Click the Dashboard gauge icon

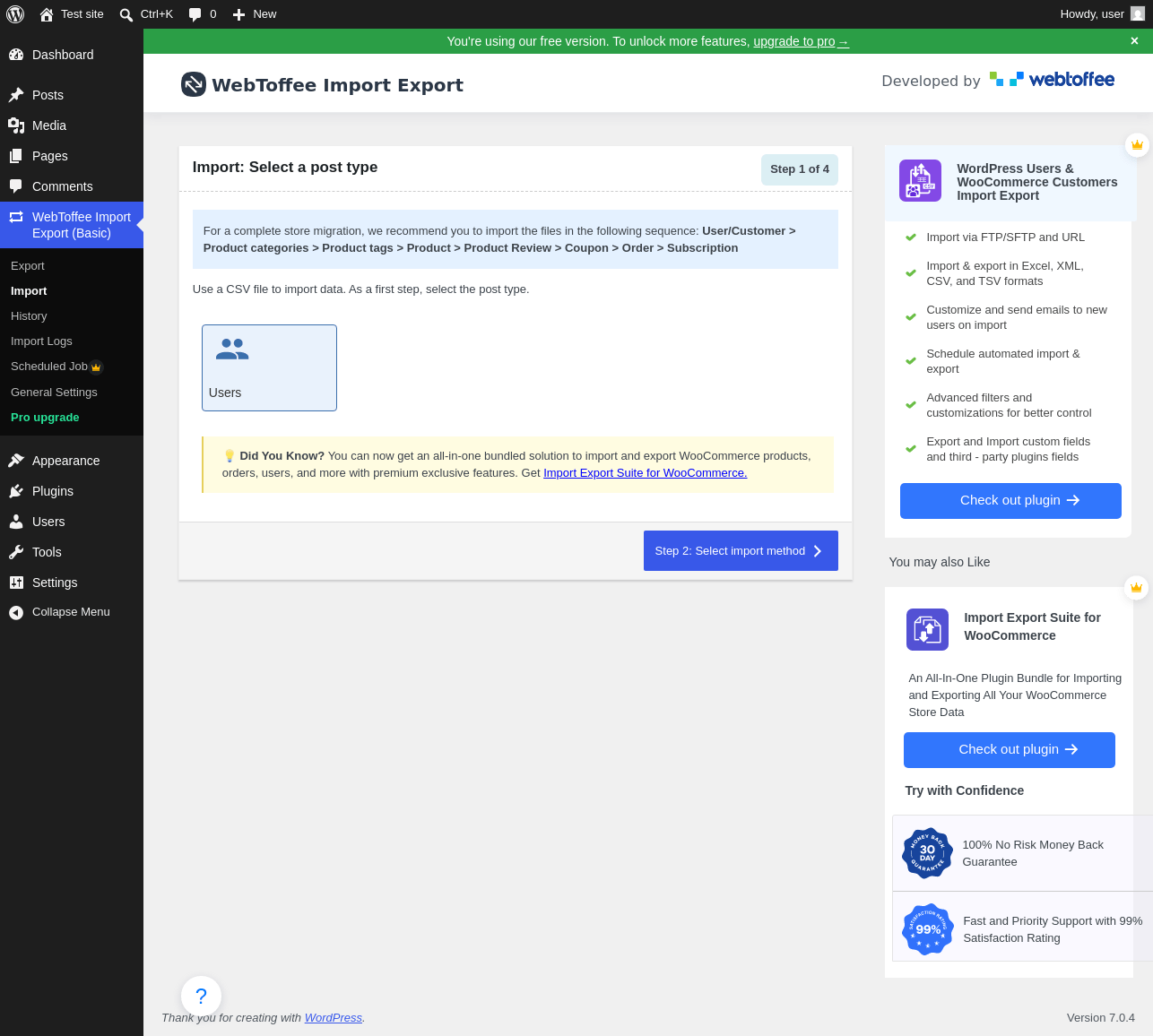[x=16, y=55]
